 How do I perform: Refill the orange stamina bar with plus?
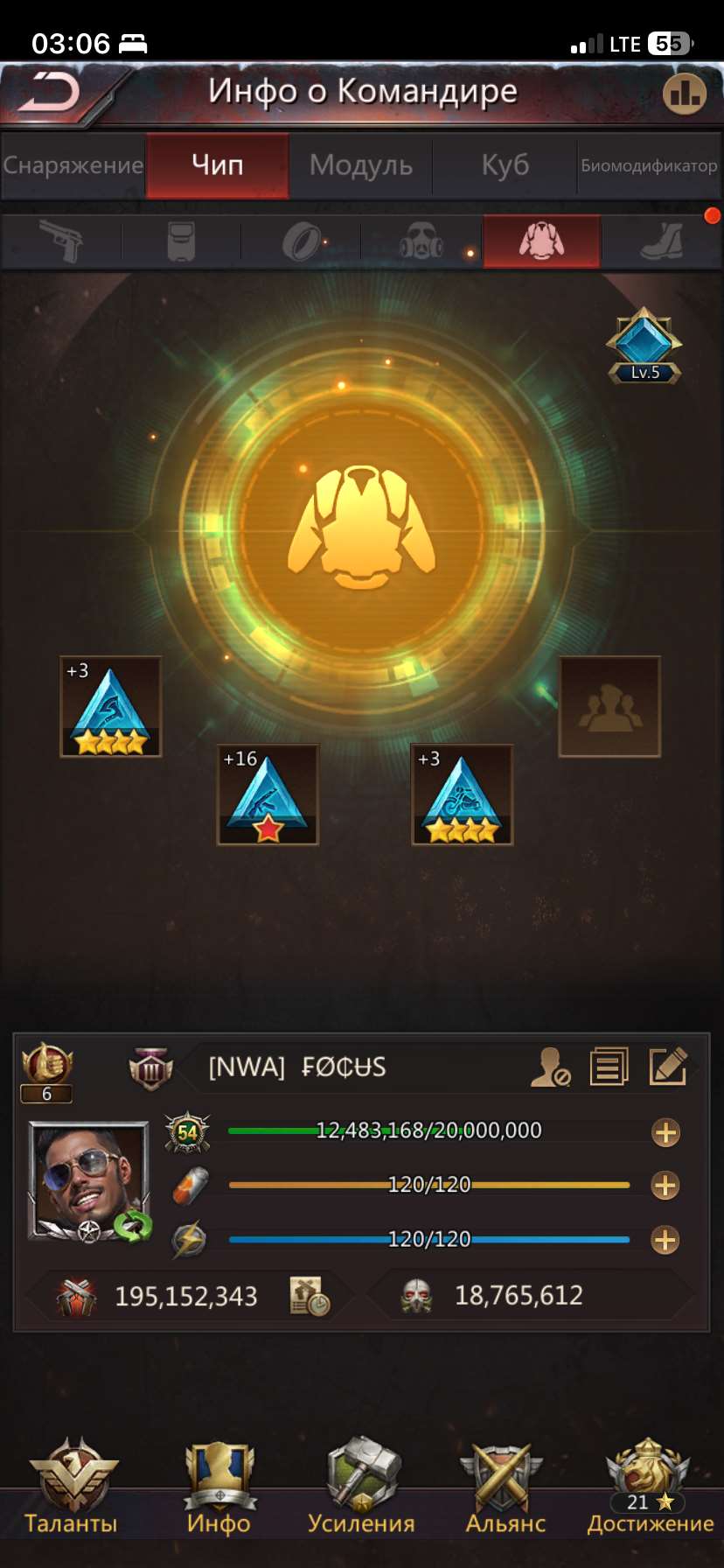click(x=665, y=1186)
